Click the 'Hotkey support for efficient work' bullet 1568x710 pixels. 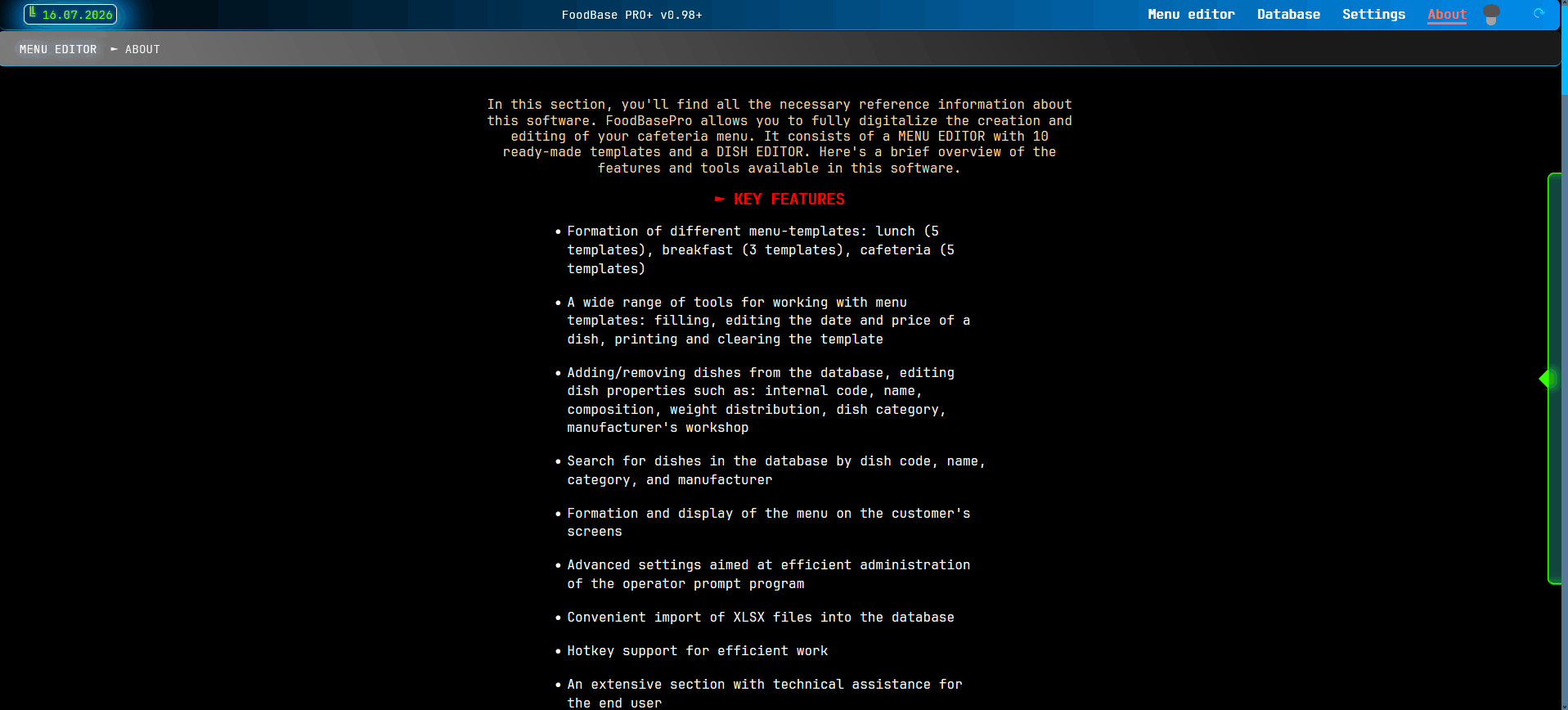(697, 651)
